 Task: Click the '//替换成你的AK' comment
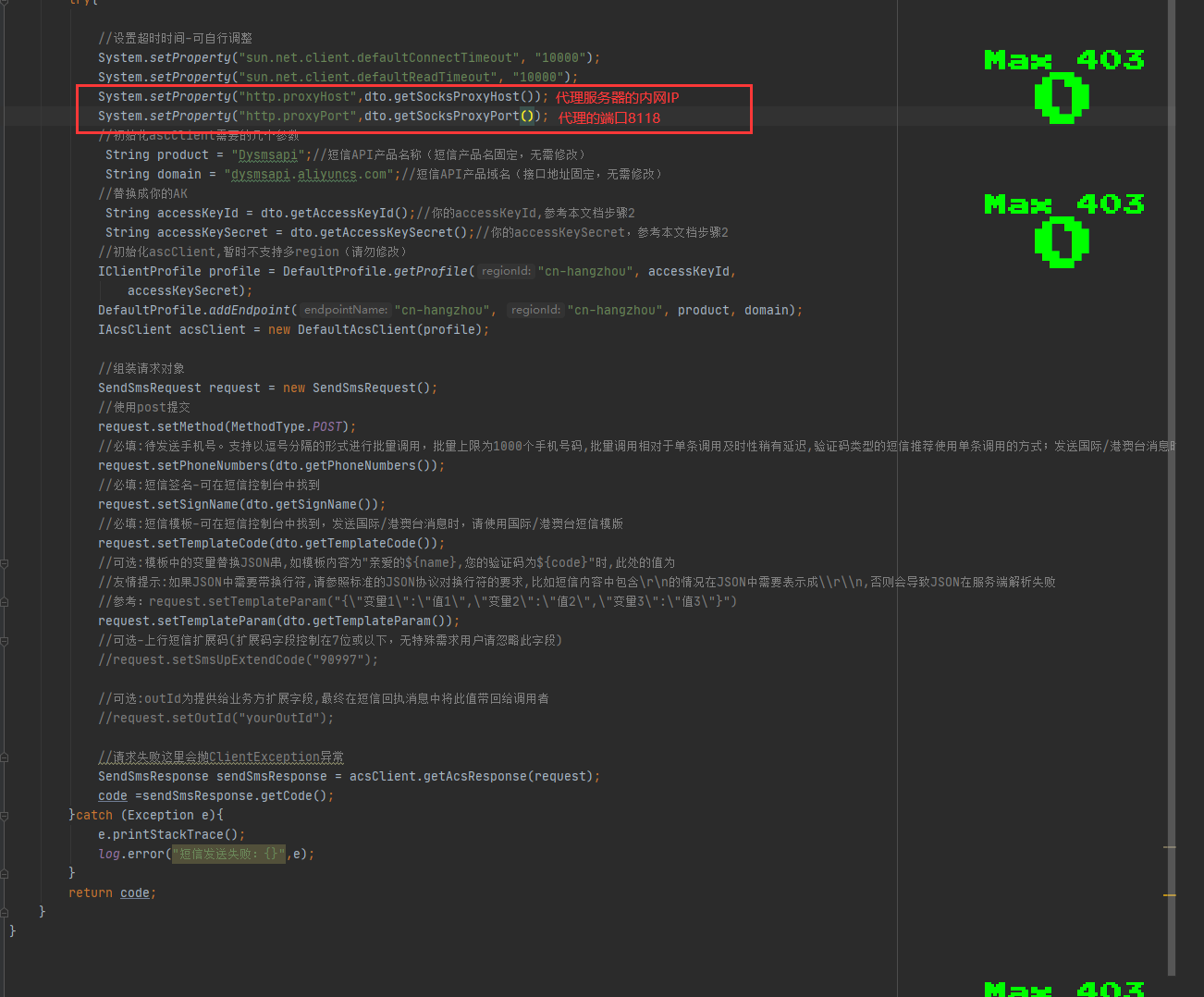point(142,193)
